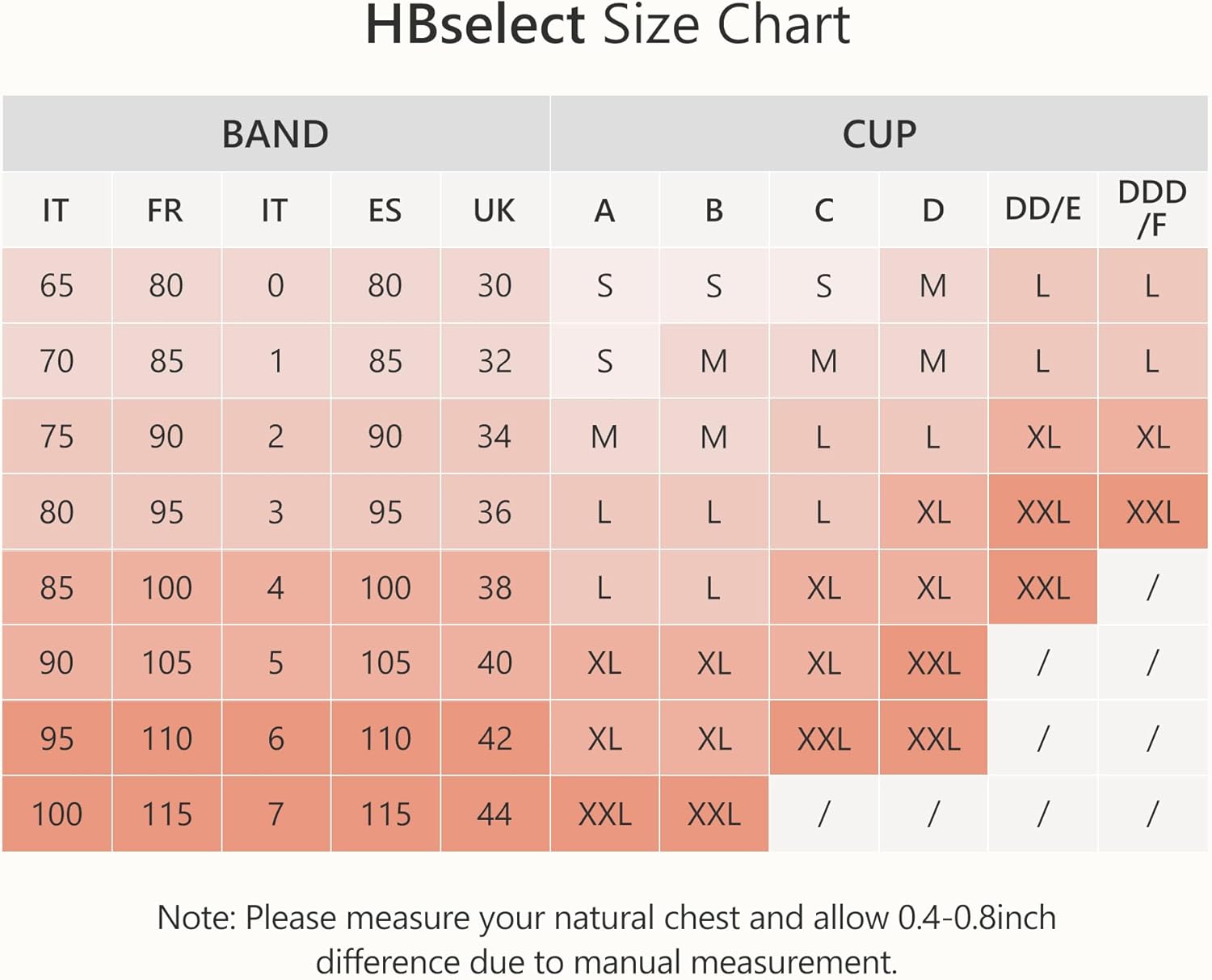Click the A cup column header
The height and width of the screenshot is (980, 1212).
(604, 211)
